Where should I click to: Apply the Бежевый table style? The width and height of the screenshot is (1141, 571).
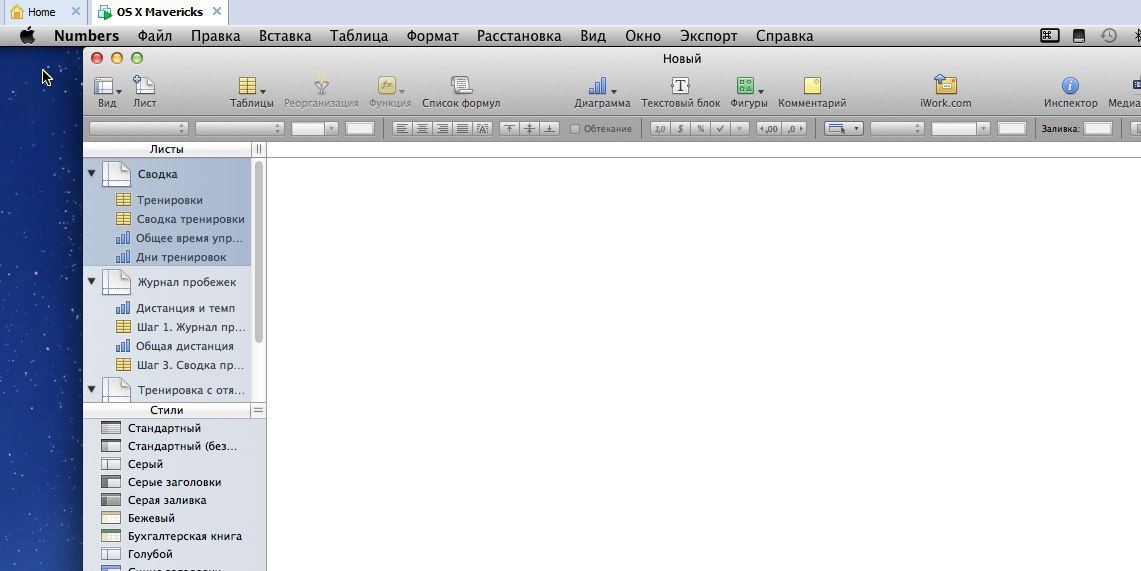(151, 518)
